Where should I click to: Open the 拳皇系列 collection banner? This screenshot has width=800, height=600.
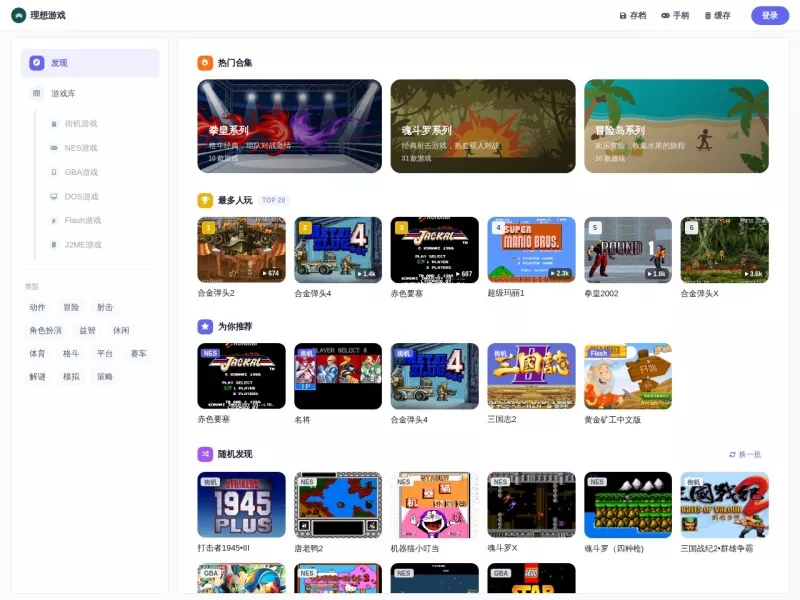(x=289, y=126)
